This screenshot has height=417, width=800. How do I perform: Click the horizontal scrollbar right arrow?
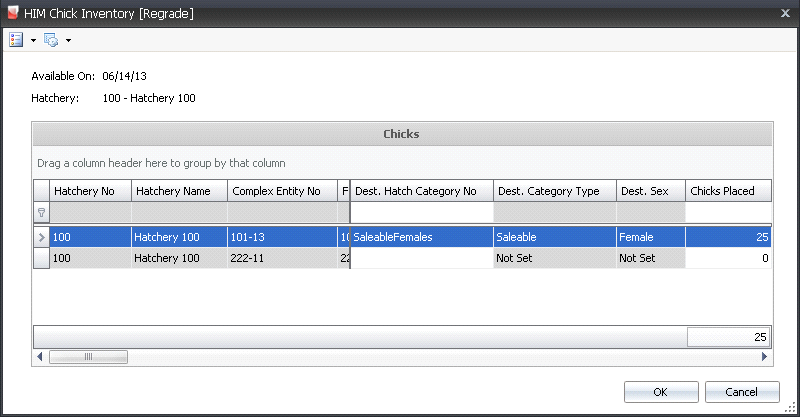click(764, 356)
